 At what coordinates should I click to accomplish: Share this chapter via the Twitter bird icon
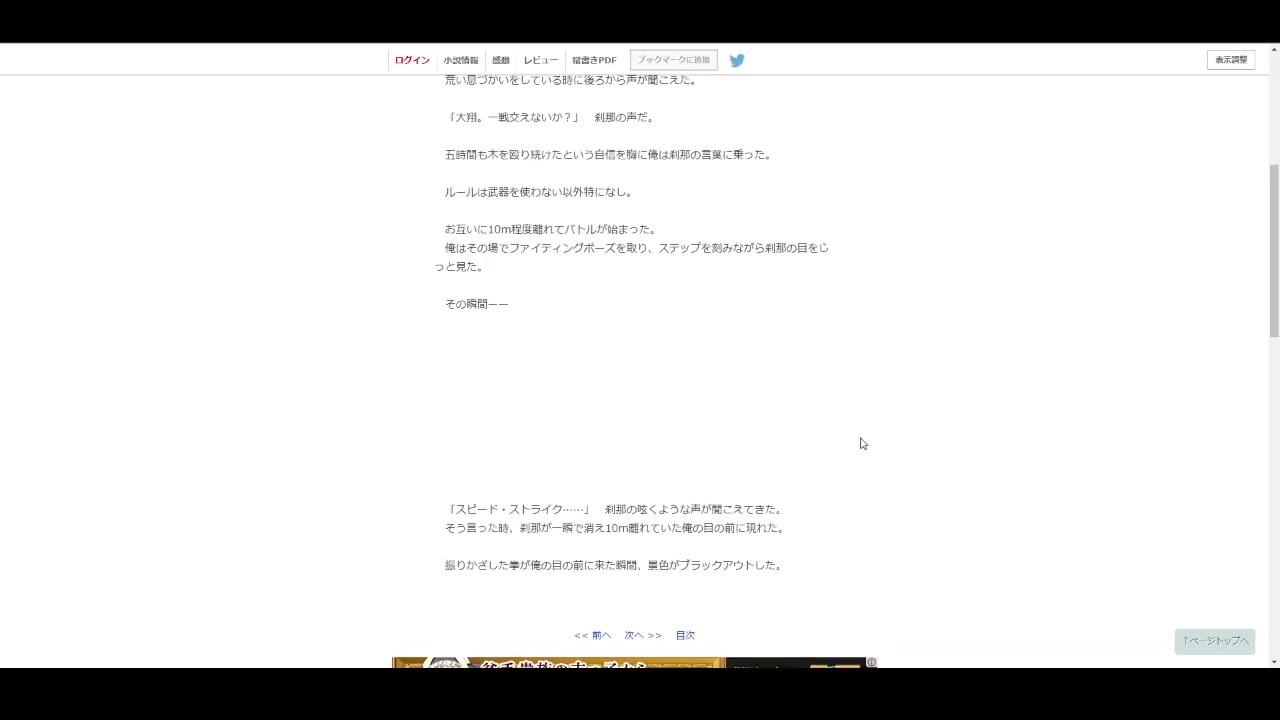pyautogui.click(x=737, y=60)
